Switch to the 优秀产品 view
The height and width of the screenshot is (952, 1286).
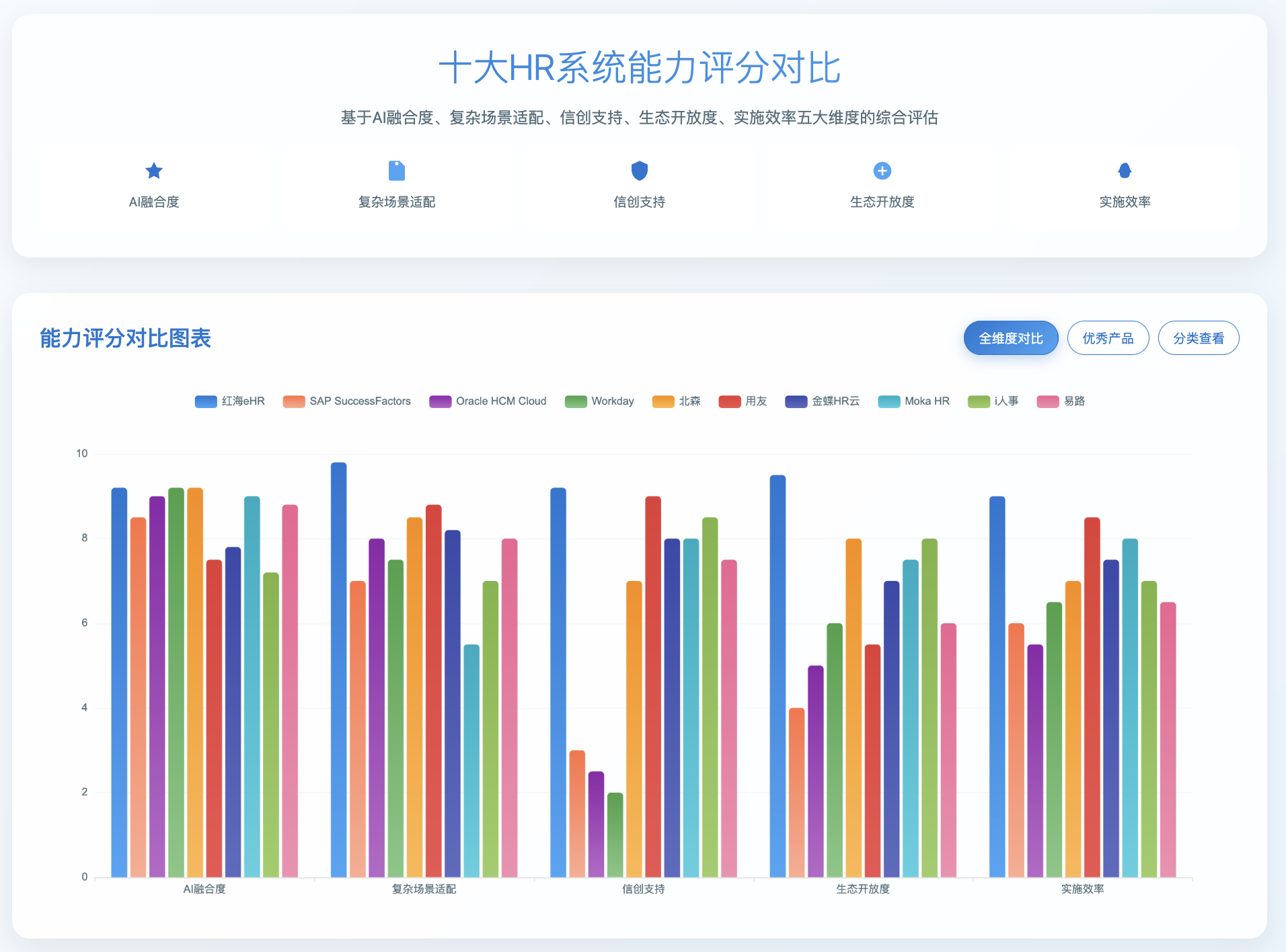pyautogui.click(x=1108, y=338)
